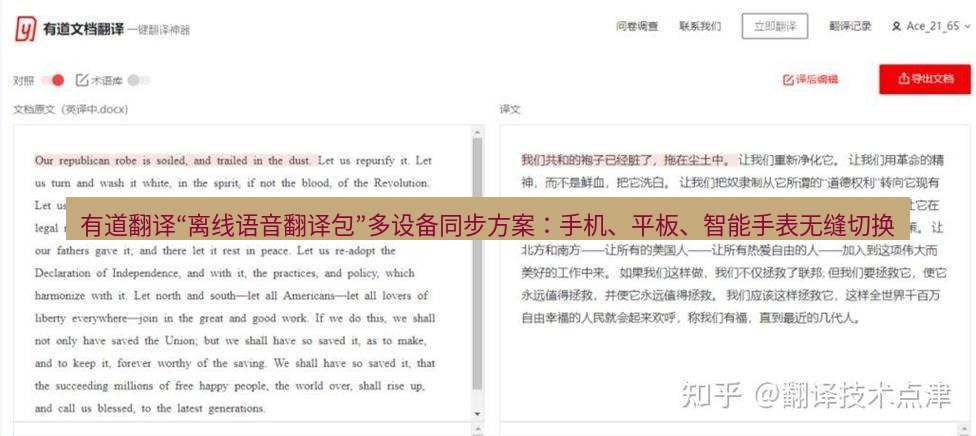Click the line starting "harmonize with it"

click(x=232, y=296)
